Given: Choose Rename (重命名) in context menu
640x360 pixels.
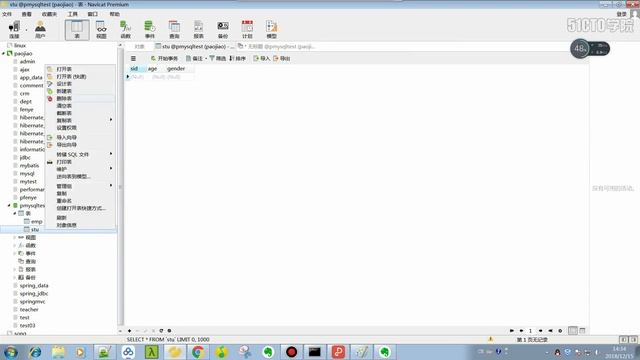Looking at the screenshot, I should point(80,200).
